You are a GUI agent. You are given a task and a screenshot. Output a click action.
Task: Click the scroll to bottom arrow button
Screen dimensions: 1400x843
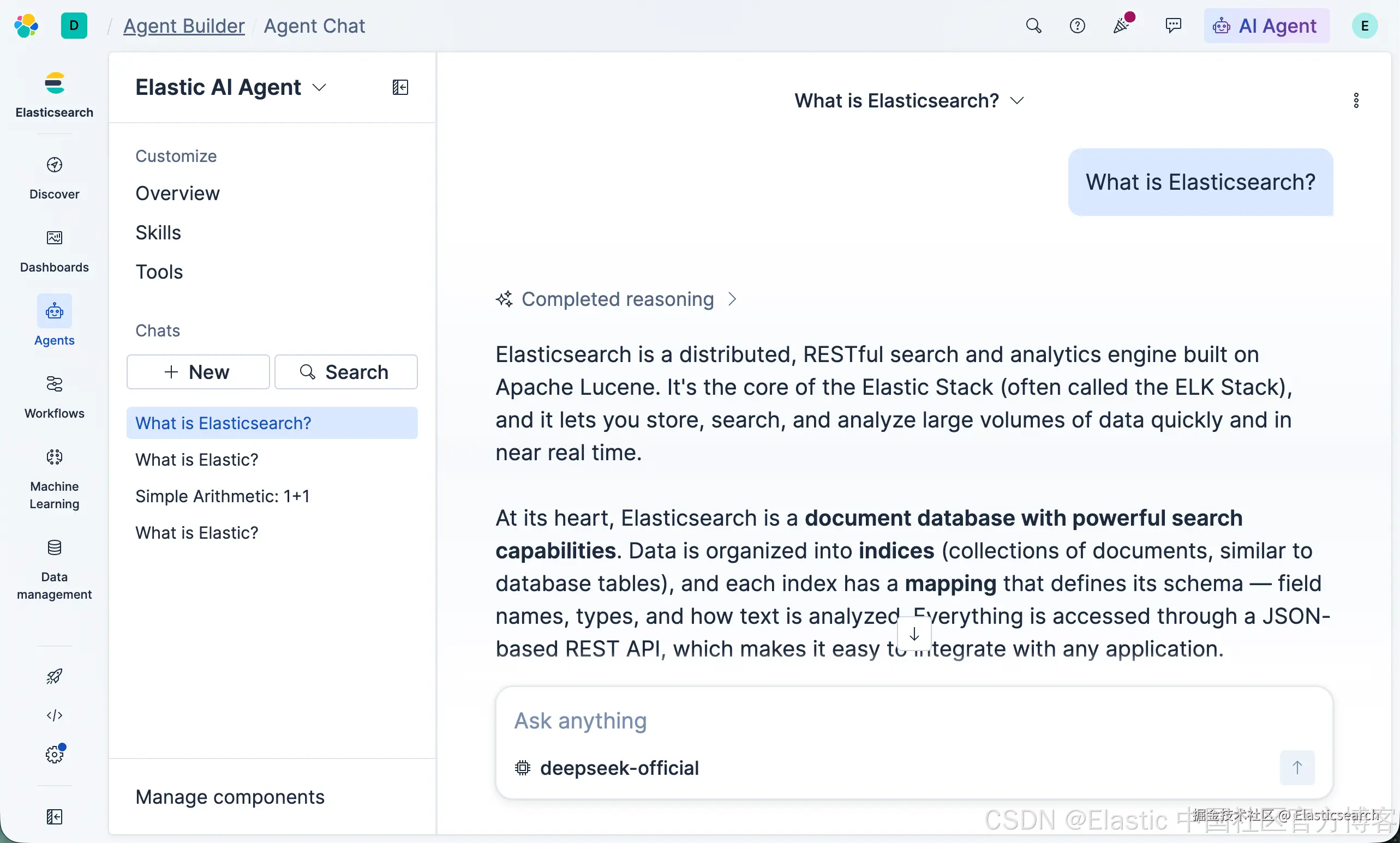pos(914,634)
